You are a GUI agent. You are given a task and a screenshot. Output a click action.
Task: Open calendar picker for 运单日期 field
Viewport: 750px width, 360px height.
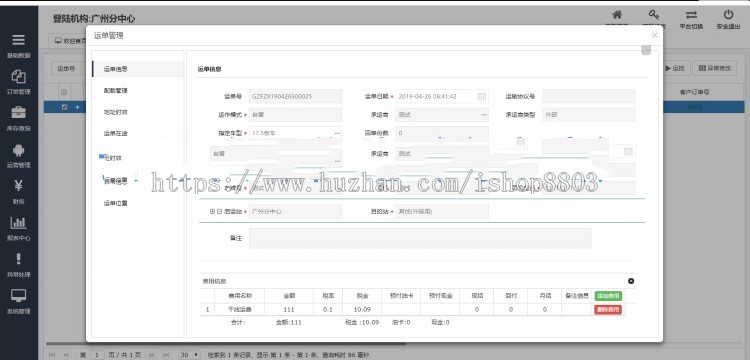(x=482, y=97)
